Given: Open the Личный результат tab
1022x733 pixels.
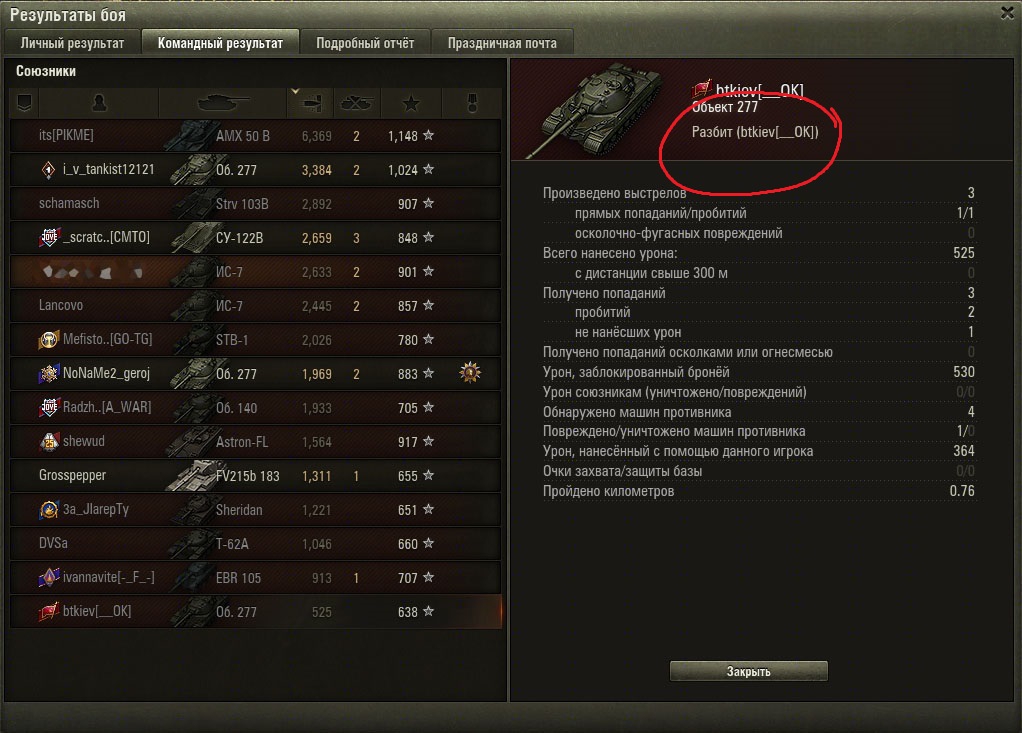Looking at the screenshot, I should click(72, 43).
